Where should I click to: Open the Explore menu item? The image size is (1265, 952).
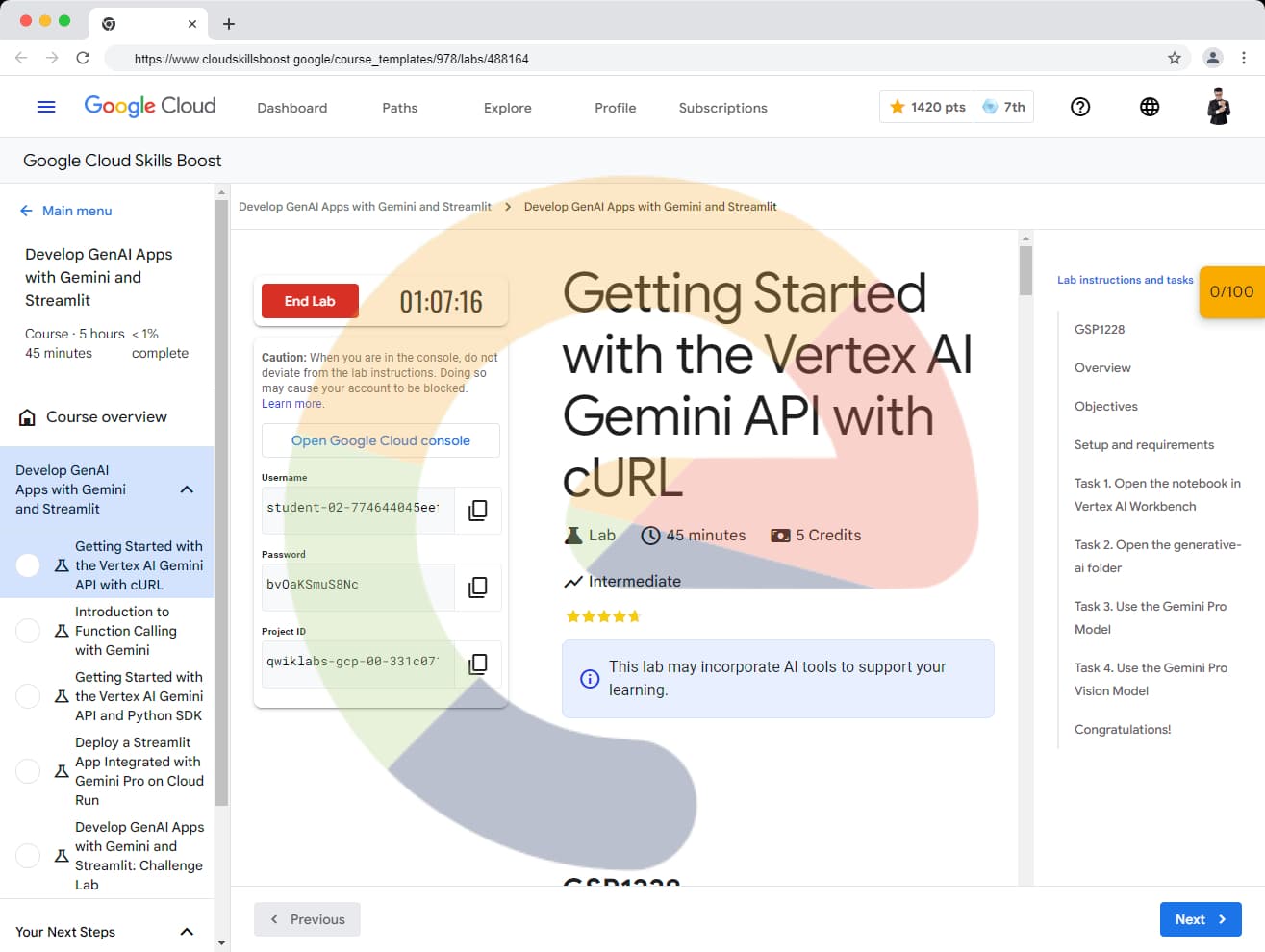(507, 108)
